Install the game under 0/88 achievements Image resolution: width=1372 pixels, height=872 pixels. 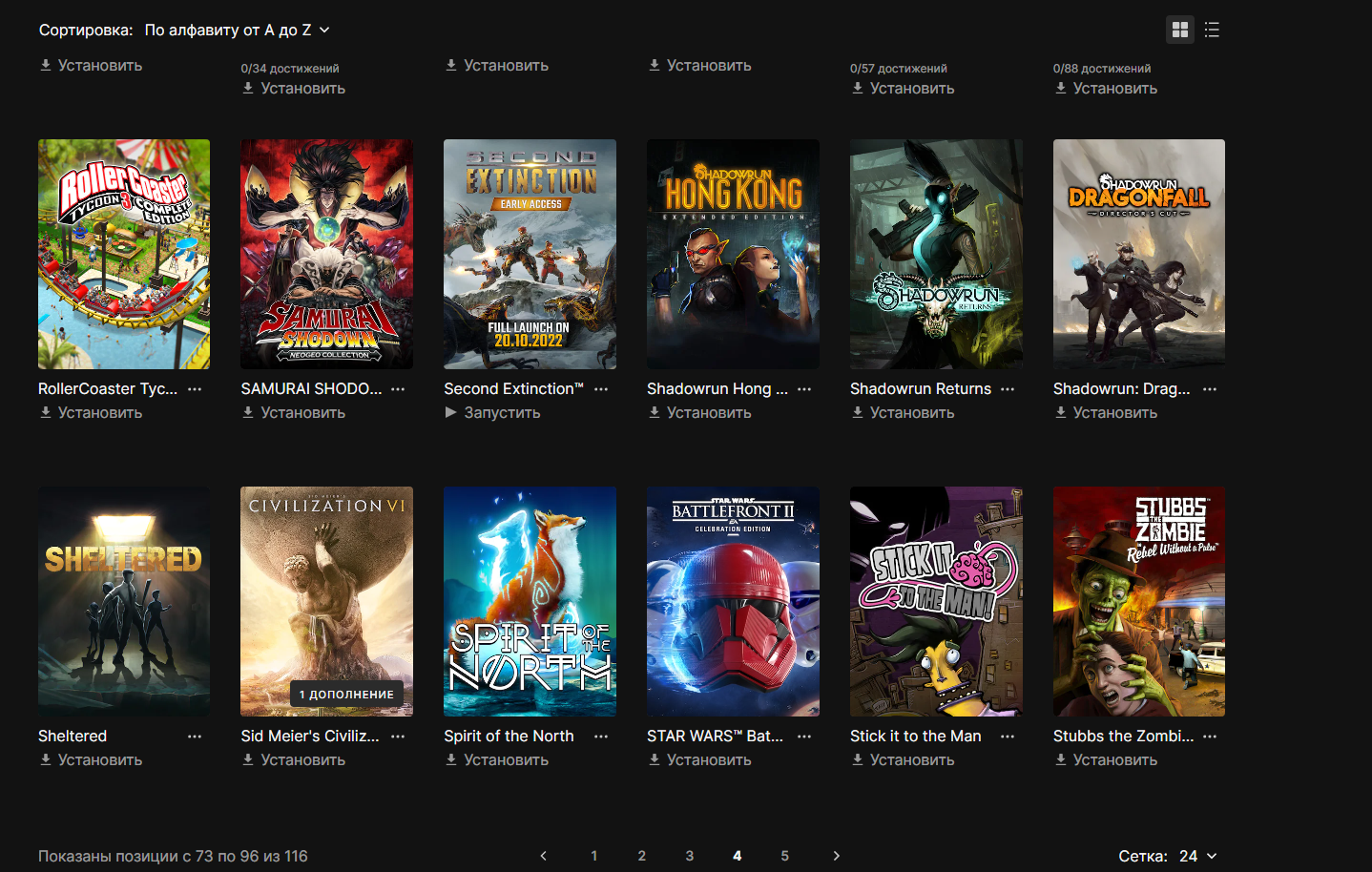click(1106, 89)
